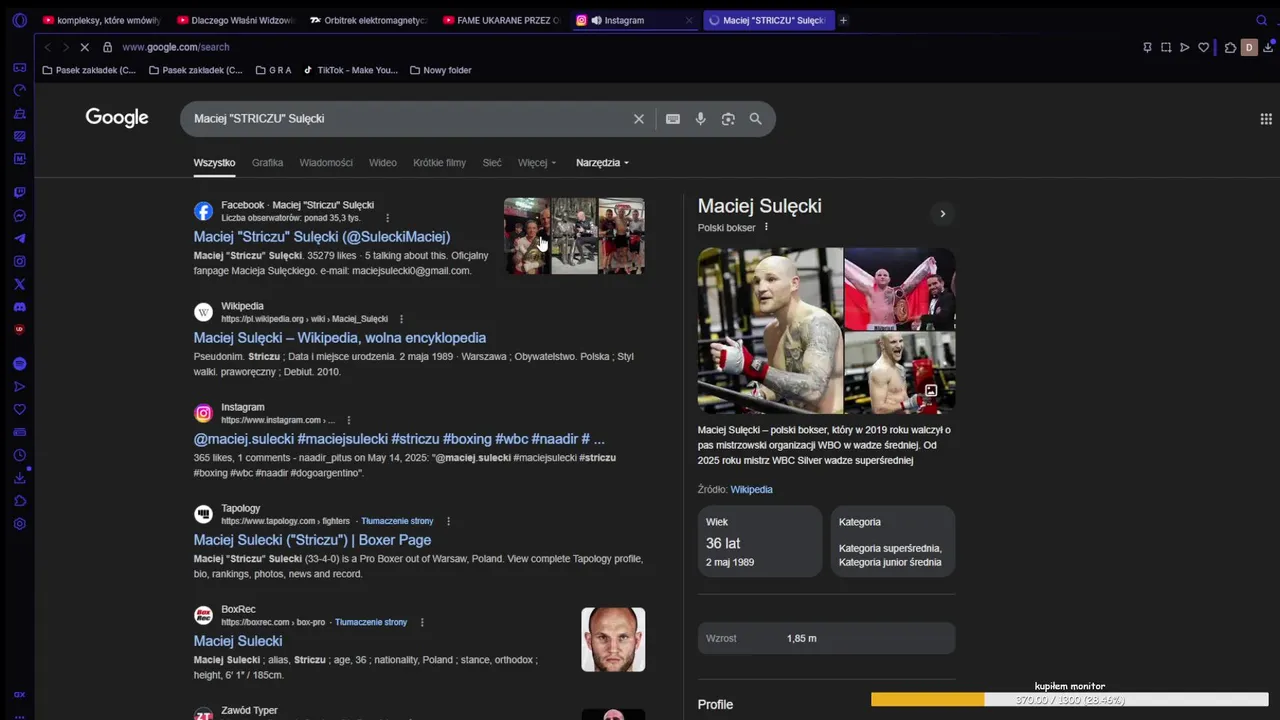
Task: Stop loading the page
Action: (85, 47)
